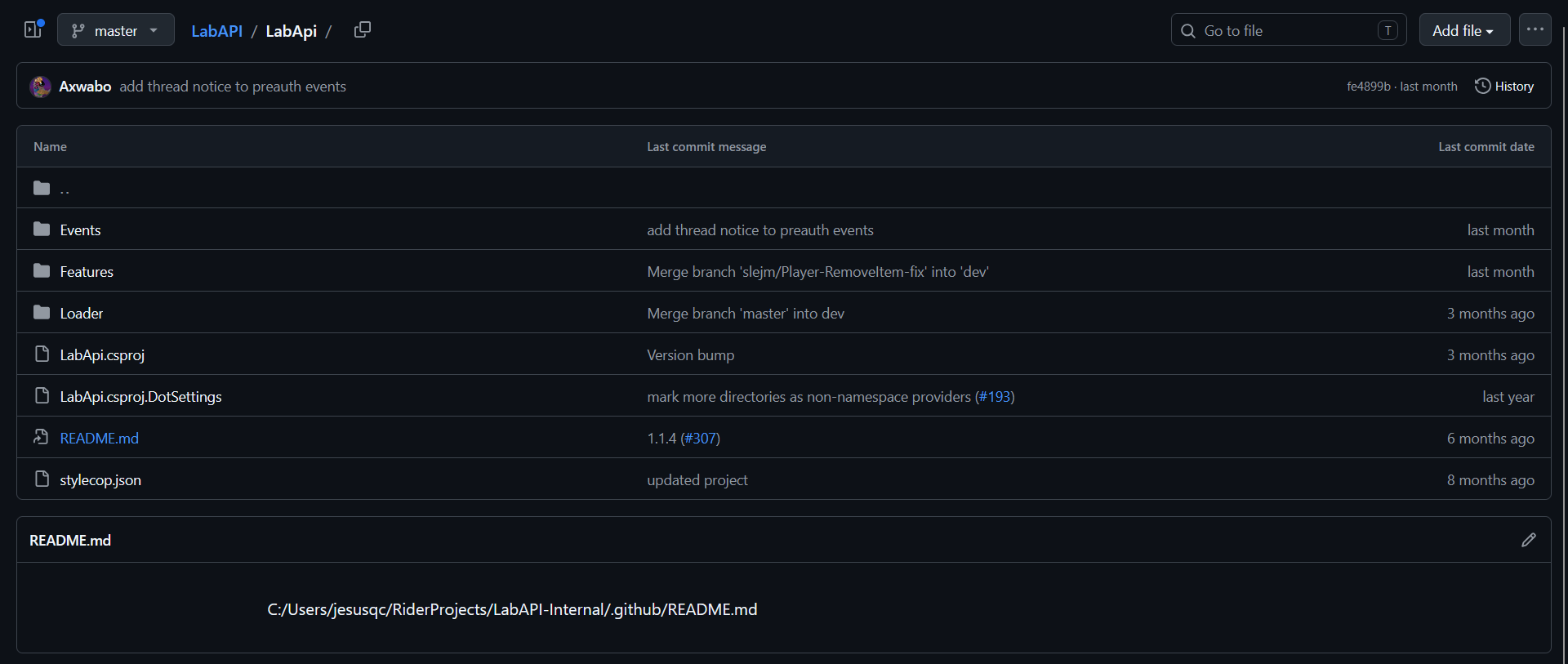1568x664 pixels.
Task: Open the Merge branch 'master' into dev commit
Action: 746,314
